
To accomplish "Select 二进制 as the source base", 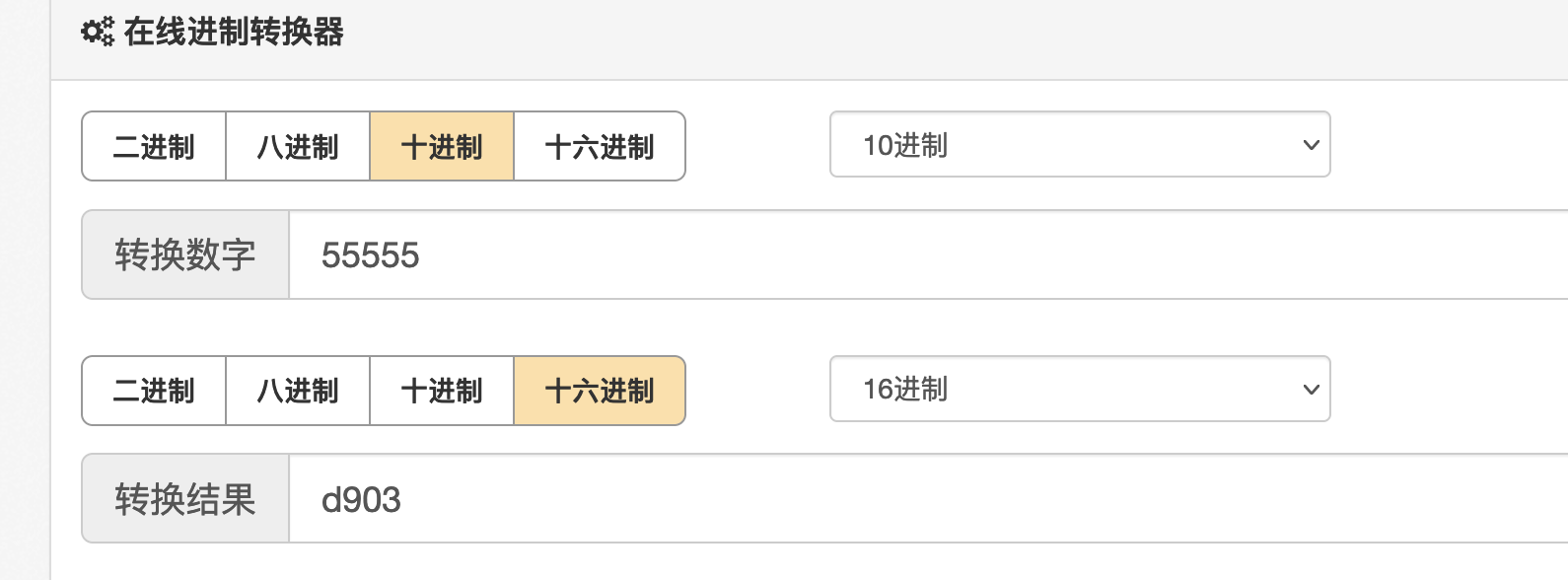I will (153, 146).
